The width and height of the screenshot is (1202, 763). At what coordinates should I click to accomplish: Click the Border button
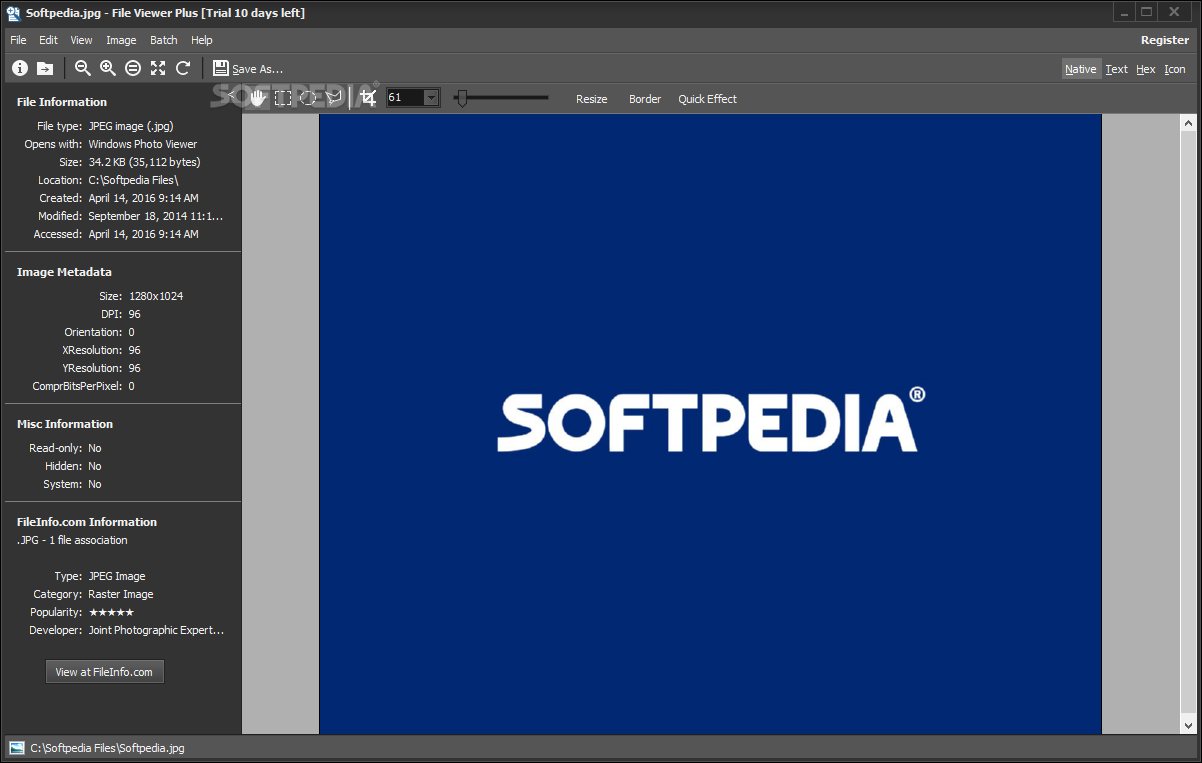(x=645, y=99)
